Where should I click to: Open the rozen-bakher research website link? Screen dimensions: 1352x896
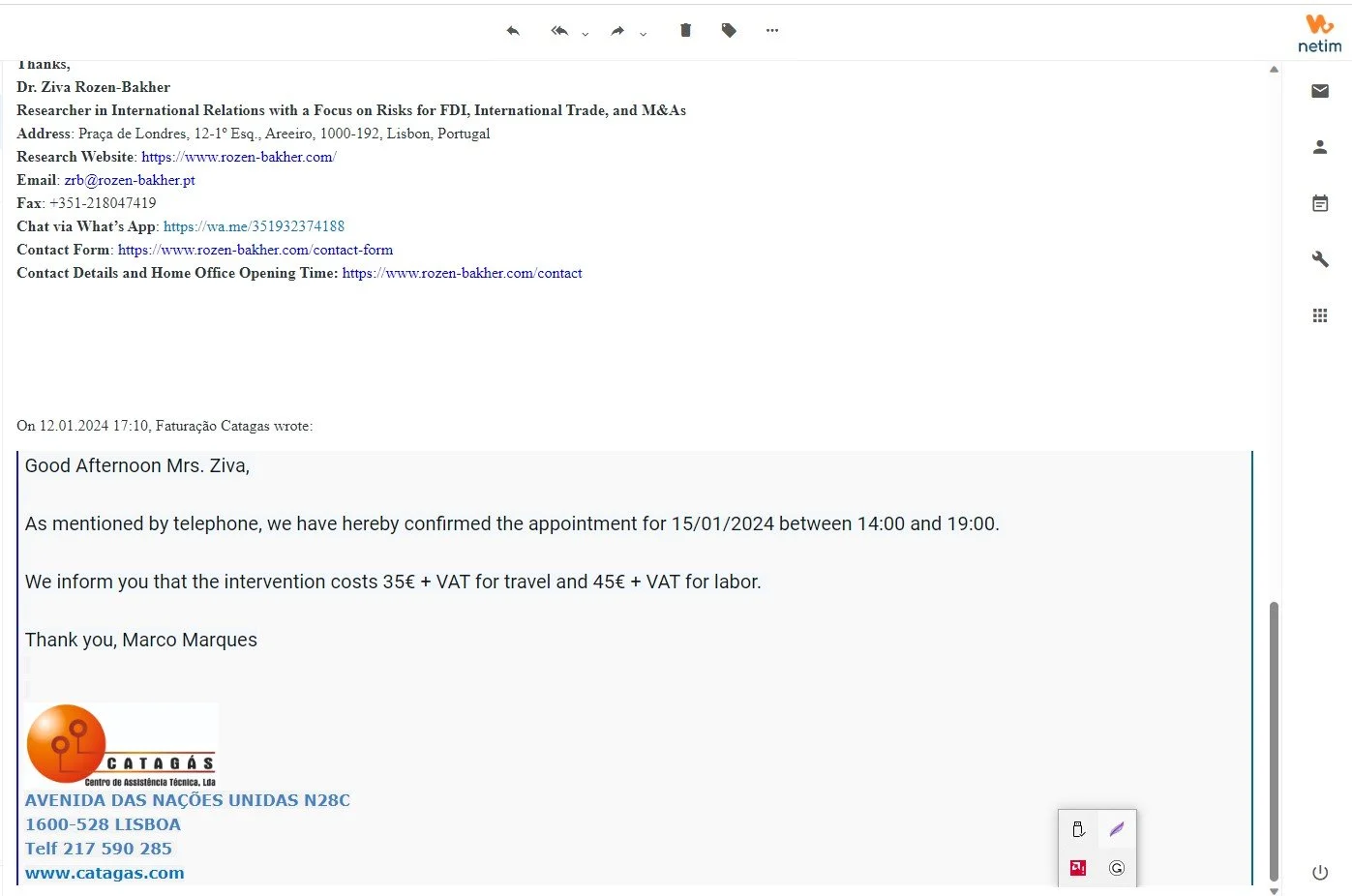[238, 156]
